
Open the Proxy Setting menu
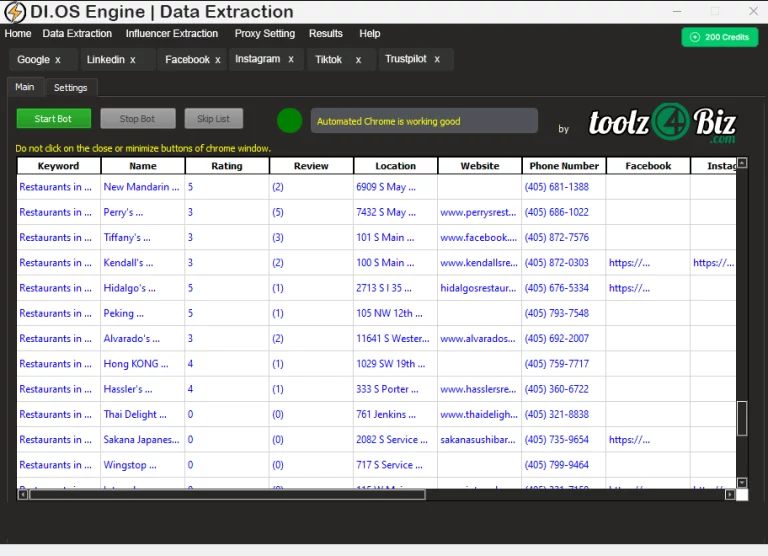(264, 33)
